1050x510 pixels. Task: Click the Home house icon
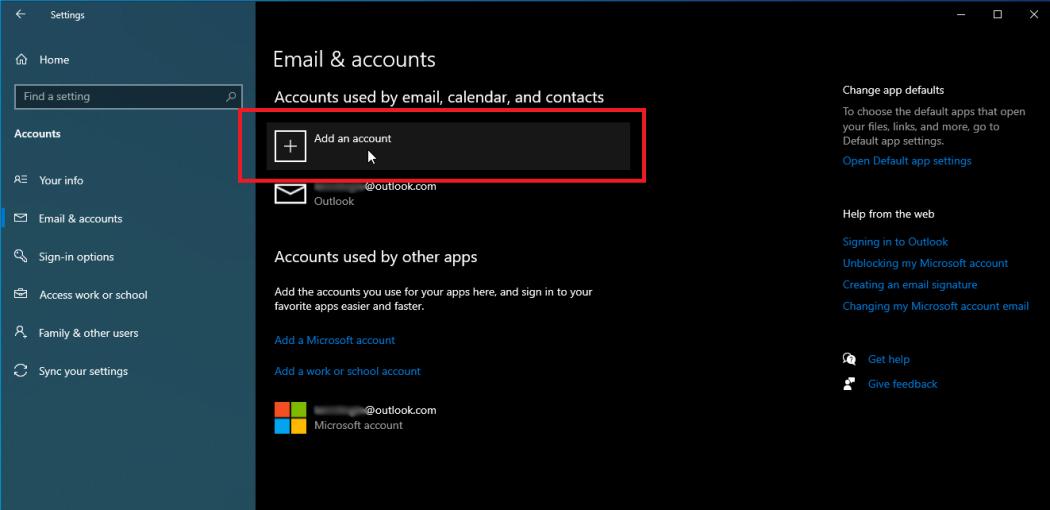click(21, 60)
